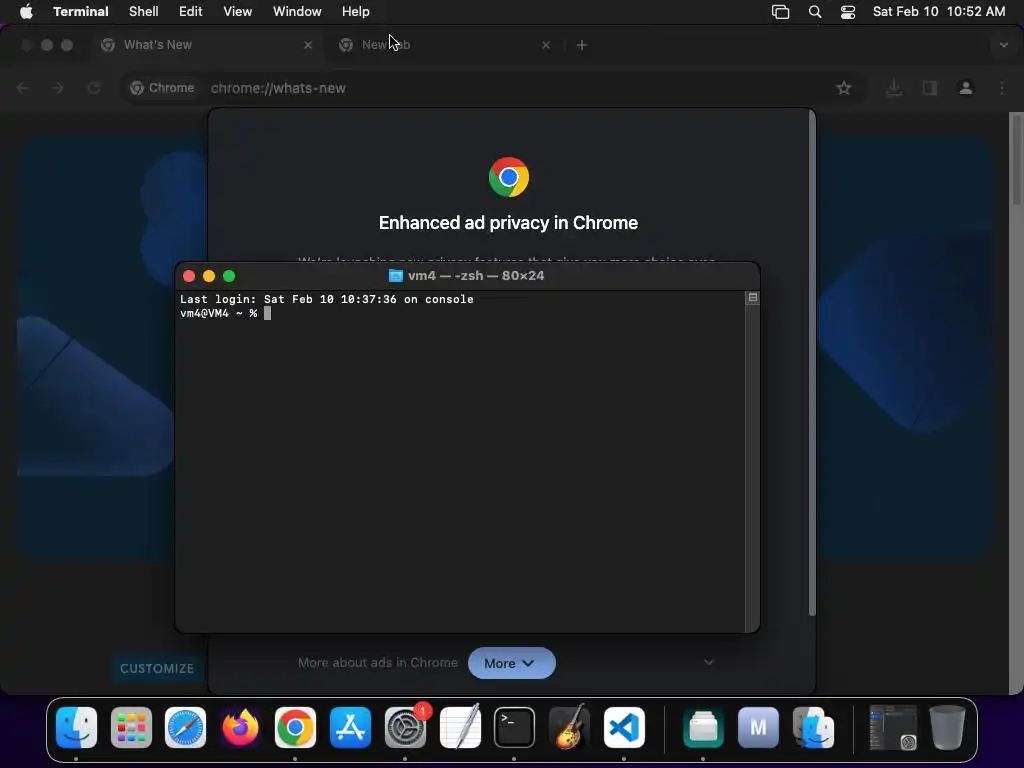Click the date and time in menu bar
The width and height of the screenshot is (1024, 768).
click(938, 12)
